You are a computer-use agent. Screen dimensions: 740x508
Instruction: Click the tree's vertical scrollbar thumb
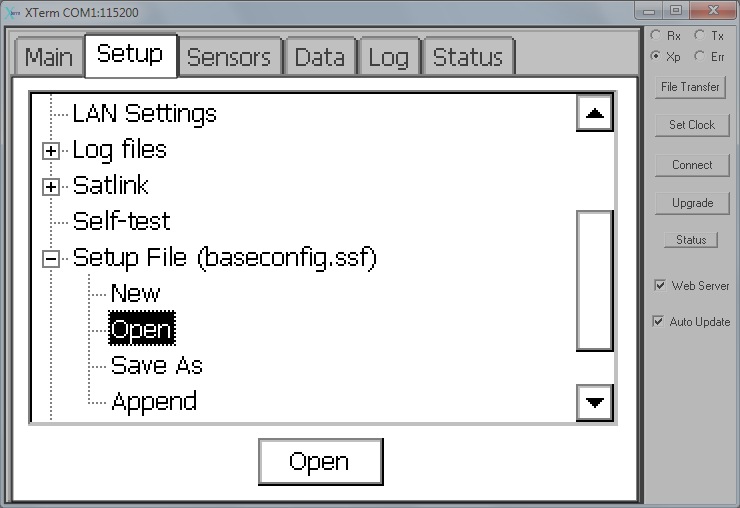coord(595,280)
